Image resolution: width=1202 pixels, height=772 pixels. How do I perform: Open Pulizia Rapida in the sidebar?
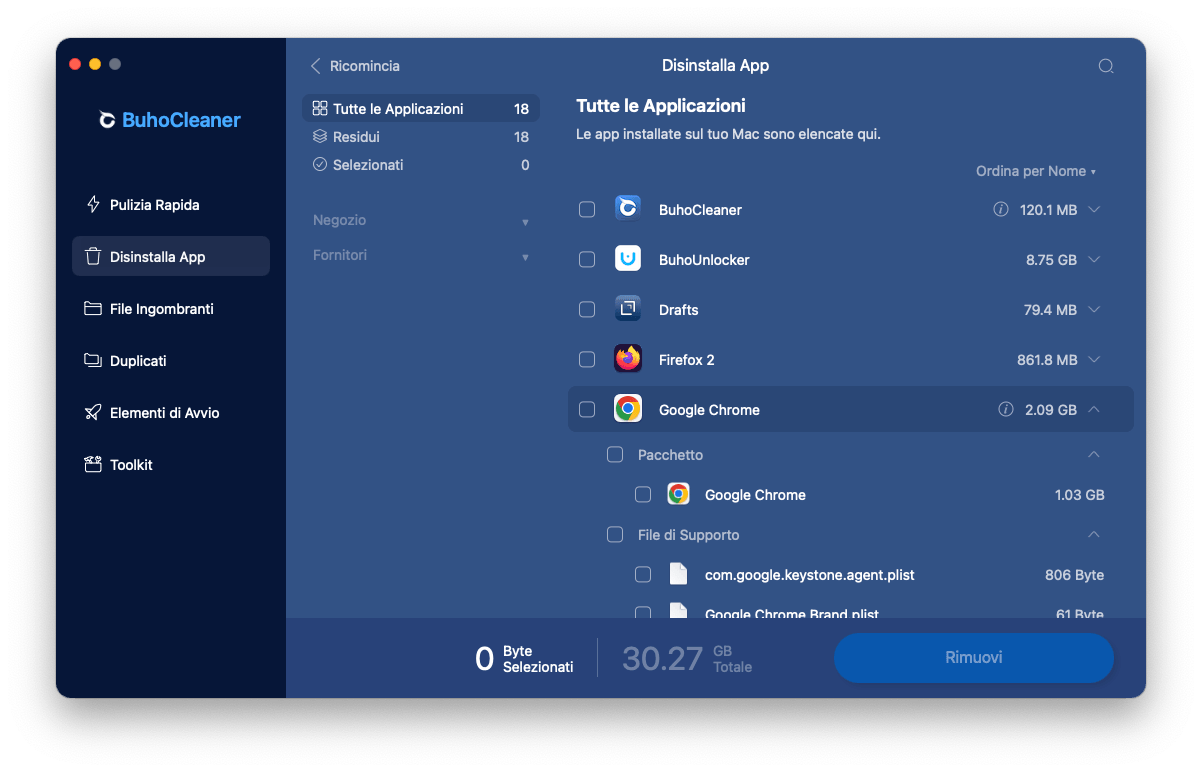click(154, 205)
